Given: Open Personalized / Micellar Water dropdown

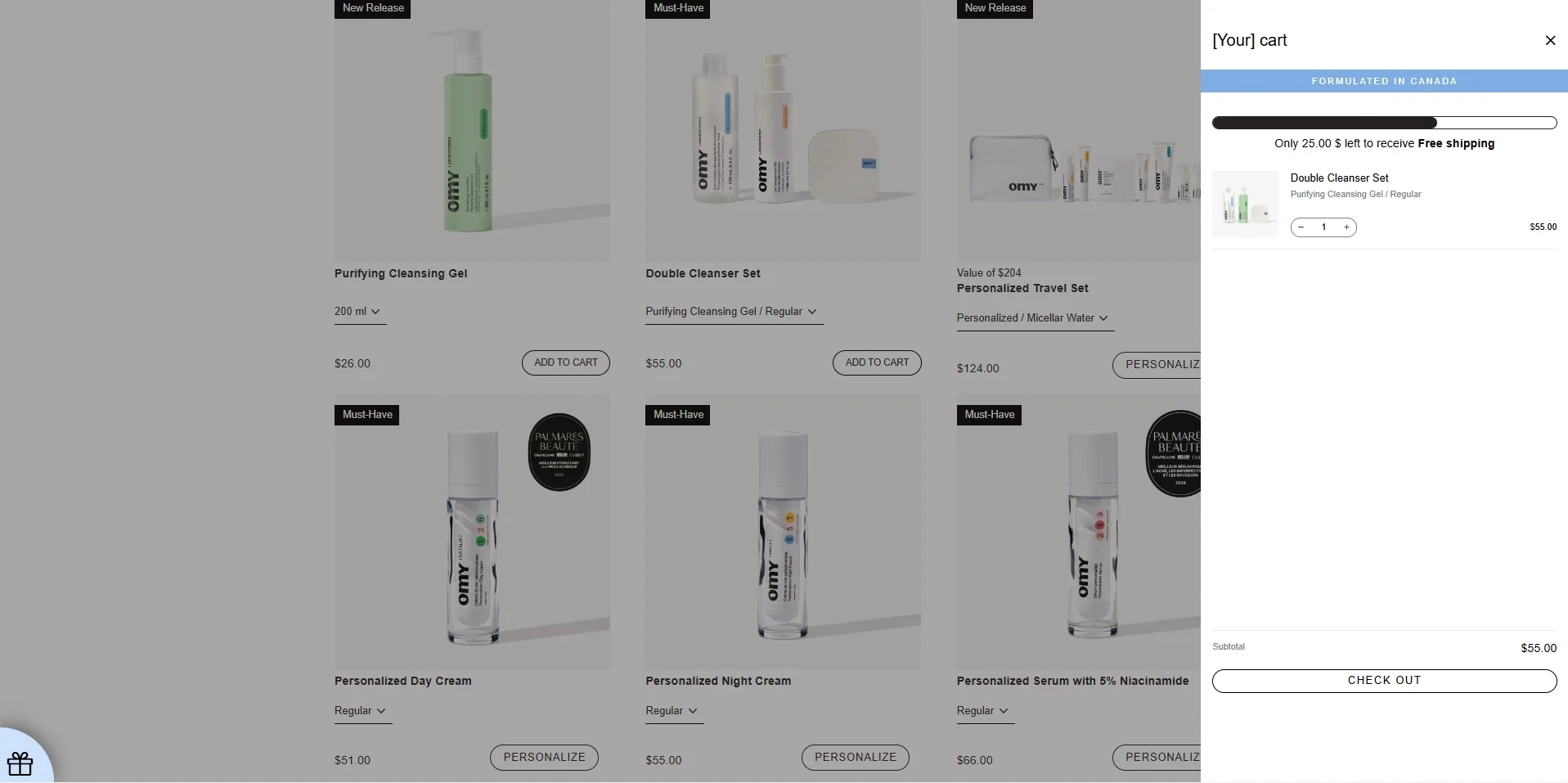Looking at the screenshot, I should (x=1035, y=318).
